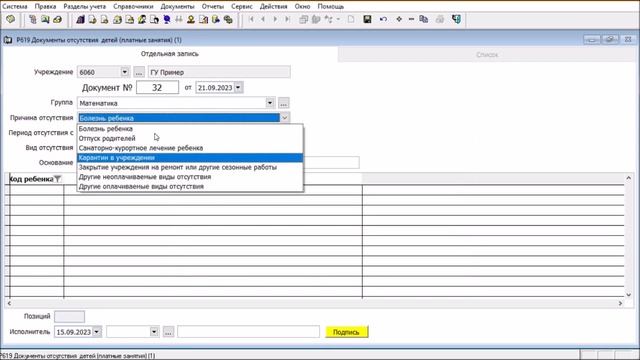
Task: Pick 'Другие оплачиваемые виды отсутствия' option
Action: pyautogui.click(x=190, y=186)
